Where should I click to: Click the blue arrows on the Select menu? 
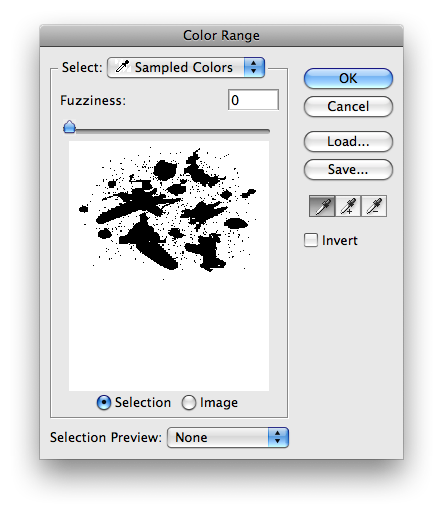coord(254,67)
